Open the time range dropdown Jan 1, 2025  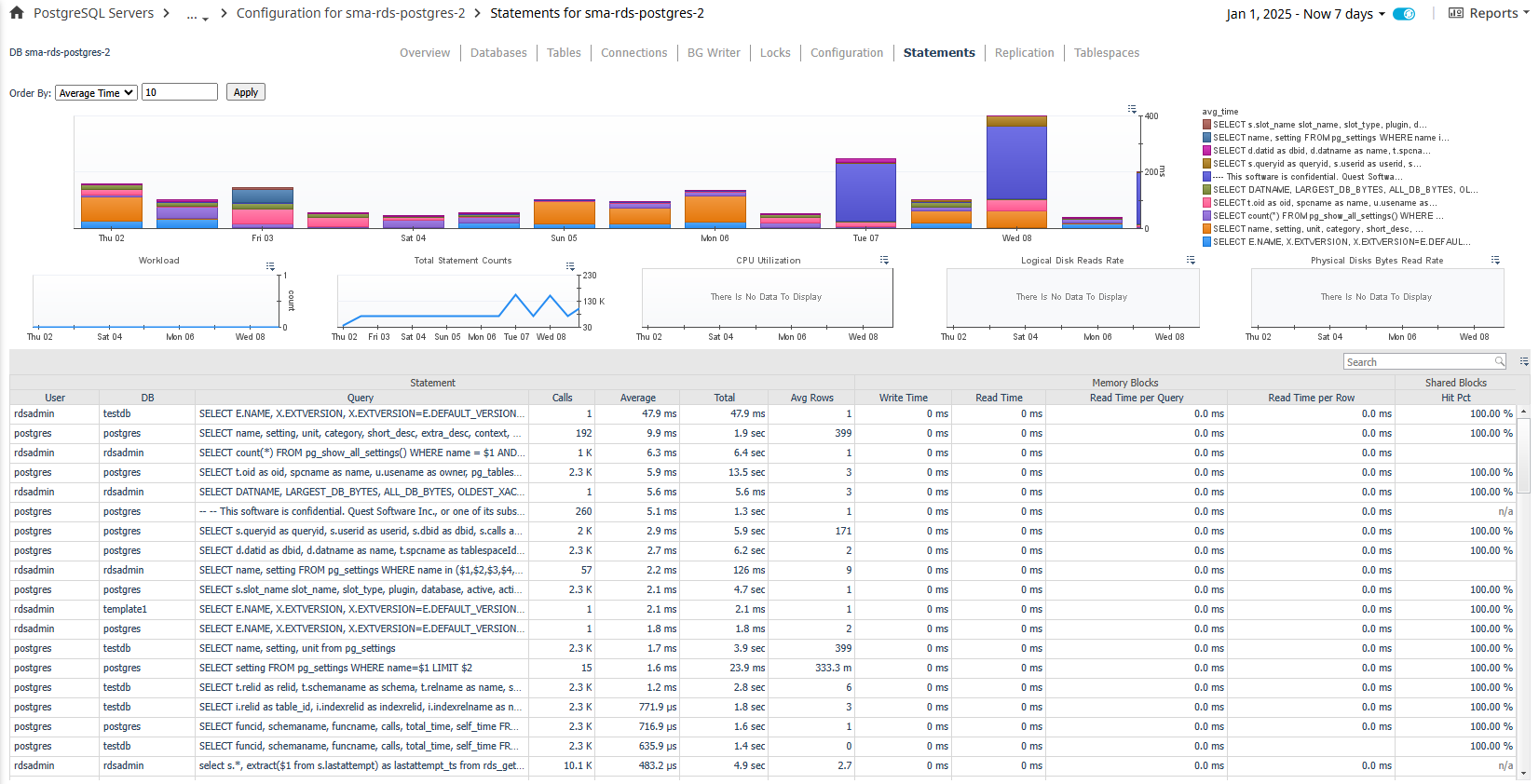tap(1305, 14)
